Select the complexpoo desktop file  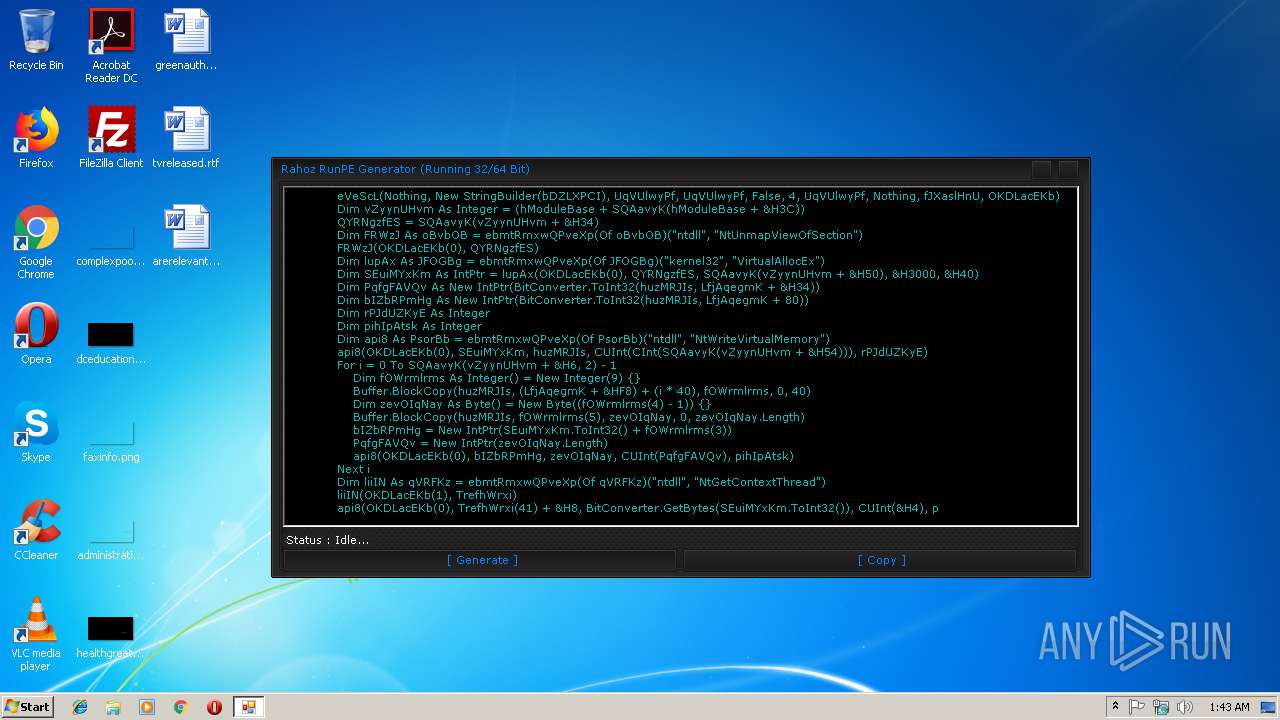coord(111,242)
